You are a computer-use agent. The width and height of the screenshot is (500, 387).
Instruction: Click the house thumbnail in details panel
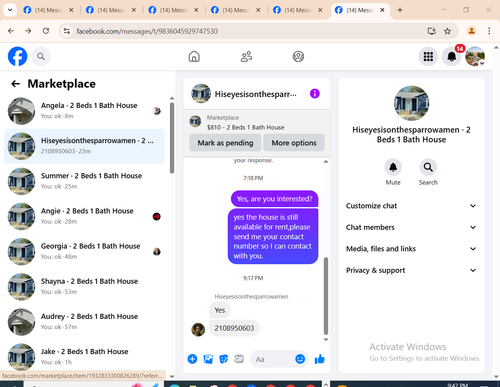coord(411,103)
